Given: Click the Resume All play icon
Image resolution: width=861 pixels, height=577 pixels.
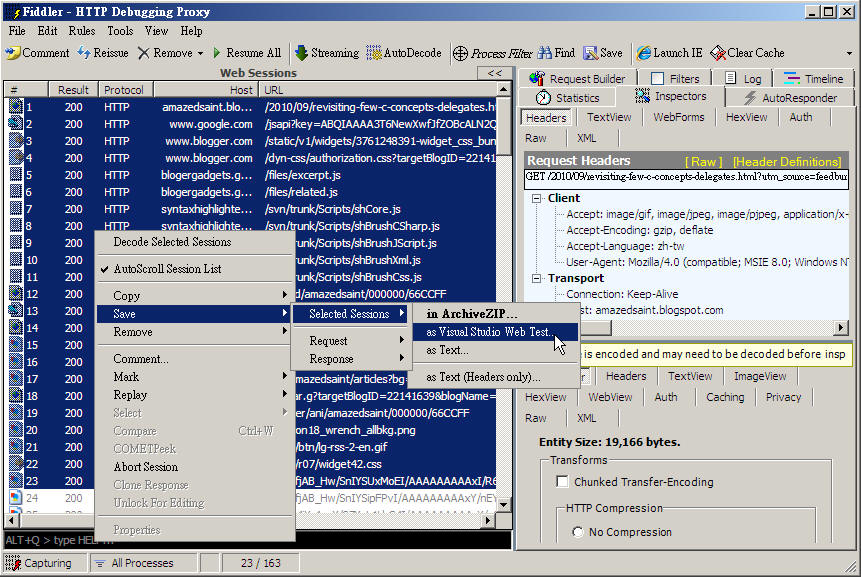Looking at the screenshot, I should point(217,53).
